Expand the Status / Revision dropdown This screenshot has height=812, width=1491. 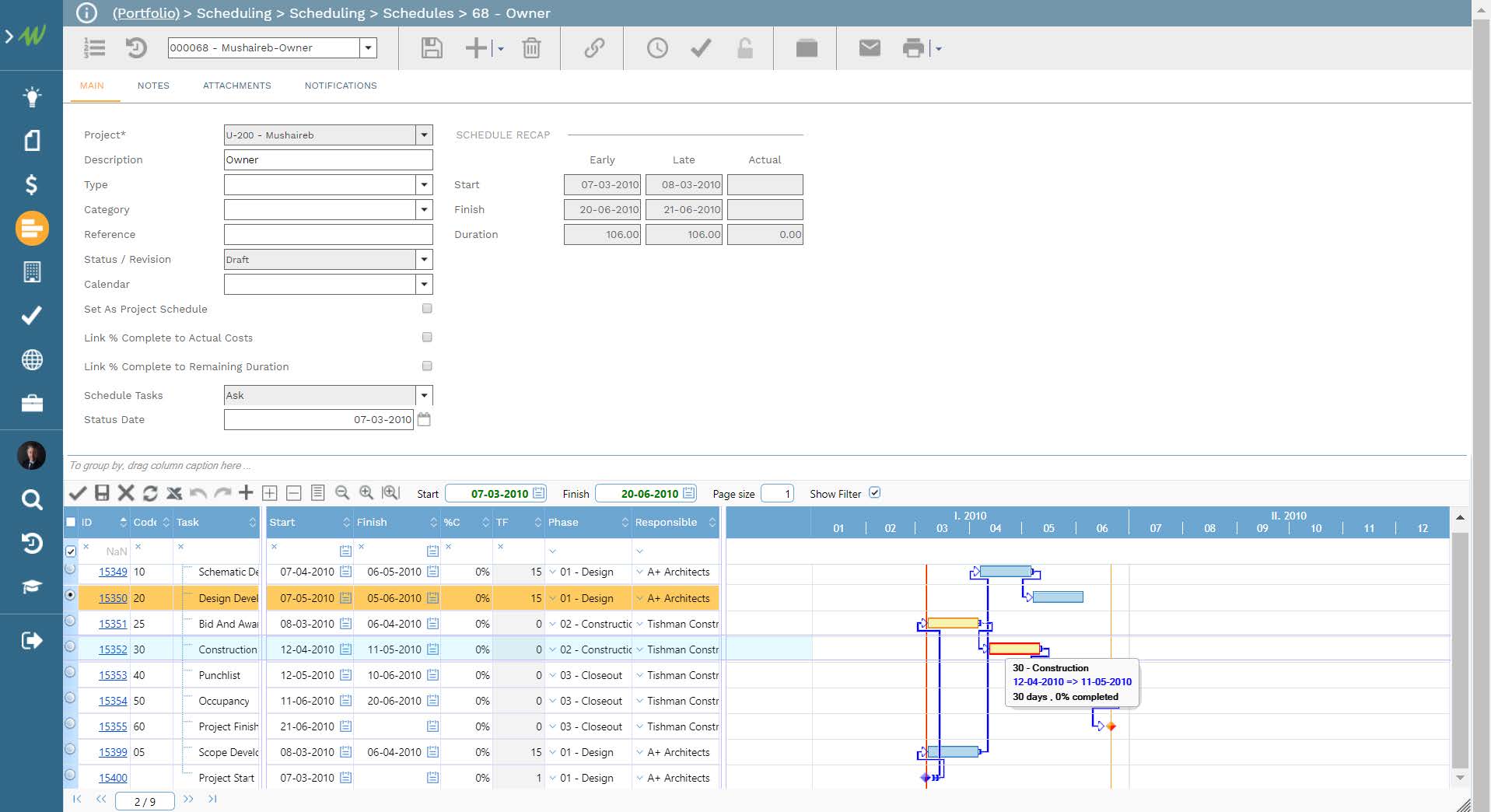(424, 260)
